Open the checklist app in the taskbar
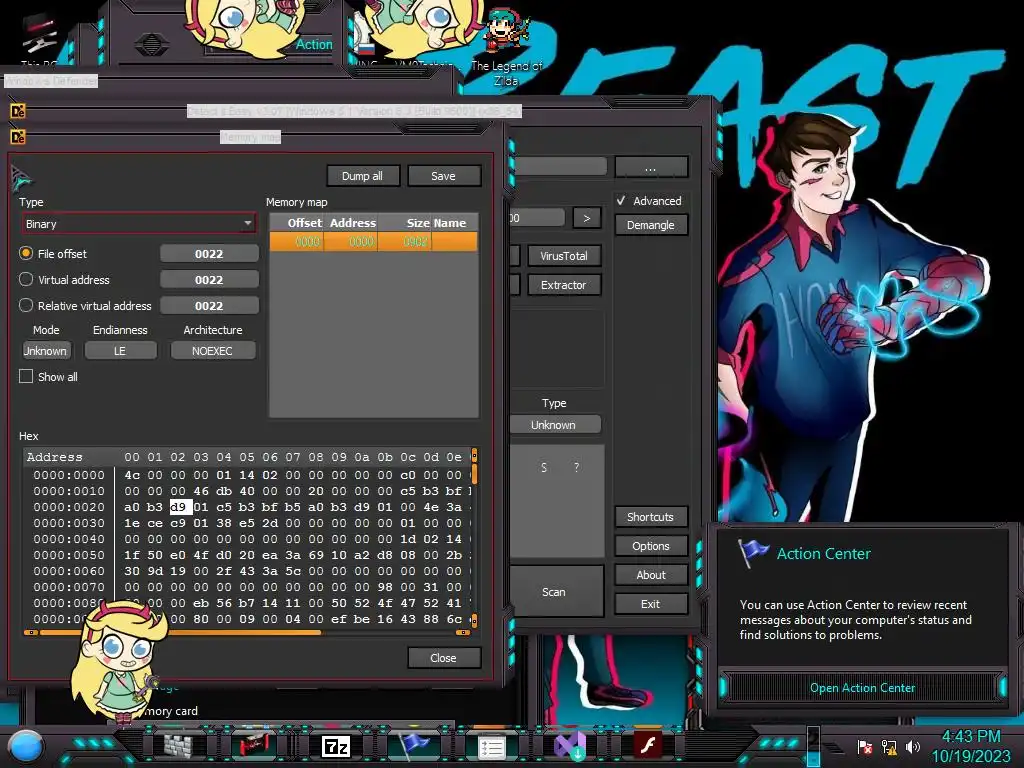This screenshot has width=1024, height=768. pyautogui.click(x=492, y=746)
